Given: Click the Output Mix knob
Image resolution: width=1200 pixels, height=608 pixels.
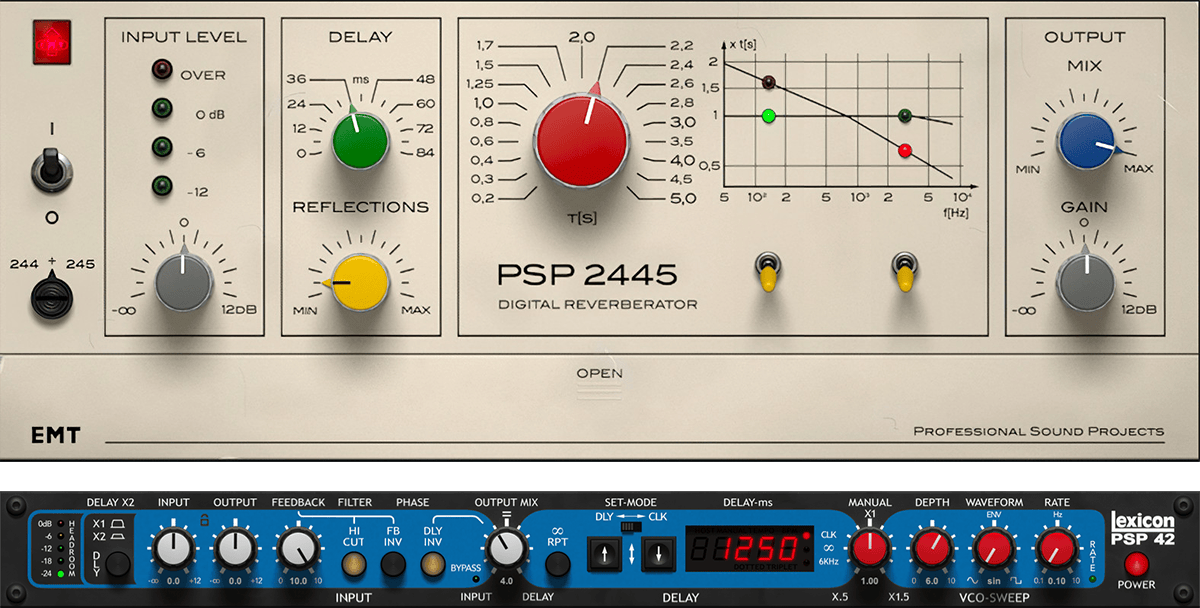Looking at the screenshot, I should coord(507,547).
